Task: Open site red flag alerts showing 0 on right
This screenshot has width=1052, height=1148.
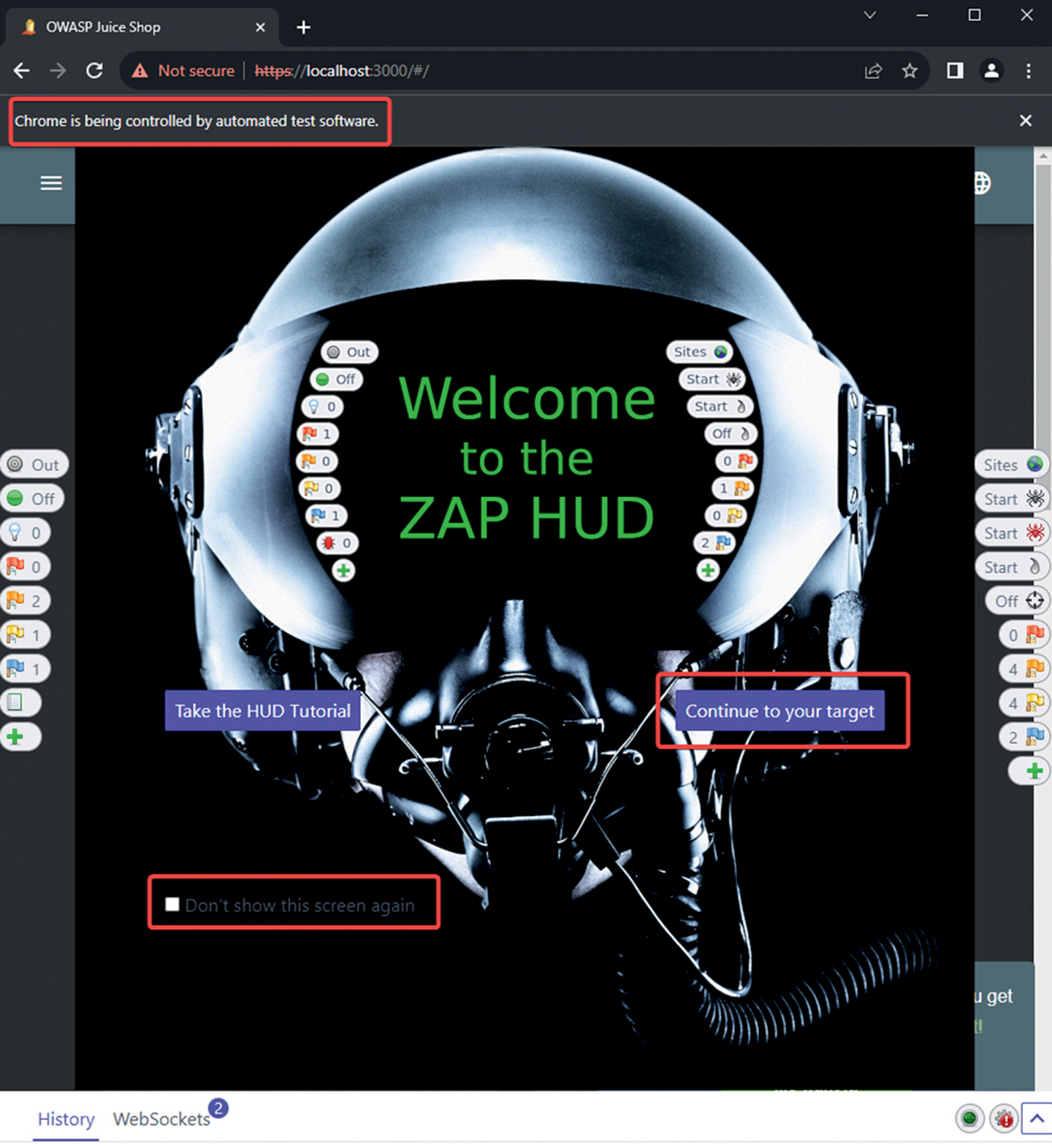Action: click(x=1024, y=635)
